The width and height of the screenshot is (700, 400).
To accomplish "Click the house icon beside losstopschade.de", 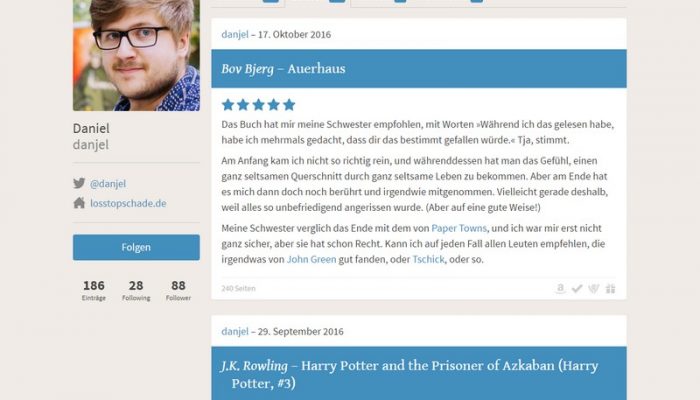I will [x=79, y=203].
